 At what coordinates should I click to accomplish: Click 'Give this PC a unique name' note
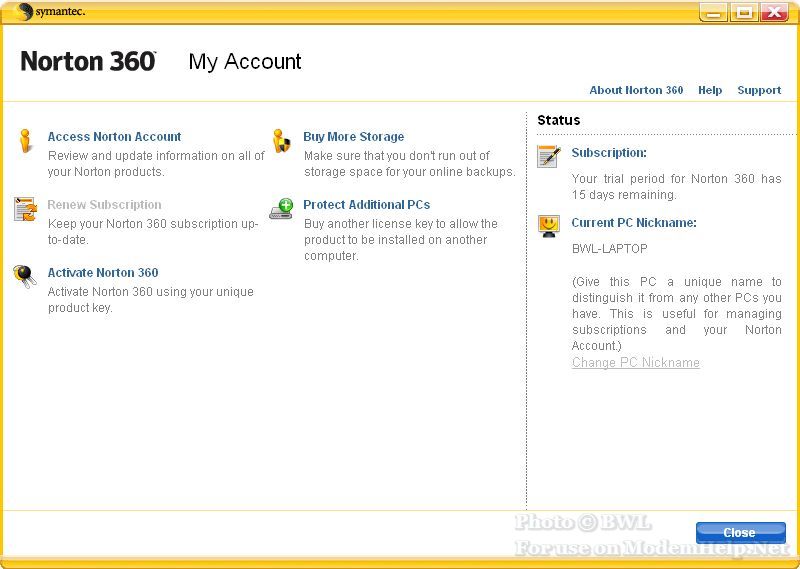pos(677,314)
